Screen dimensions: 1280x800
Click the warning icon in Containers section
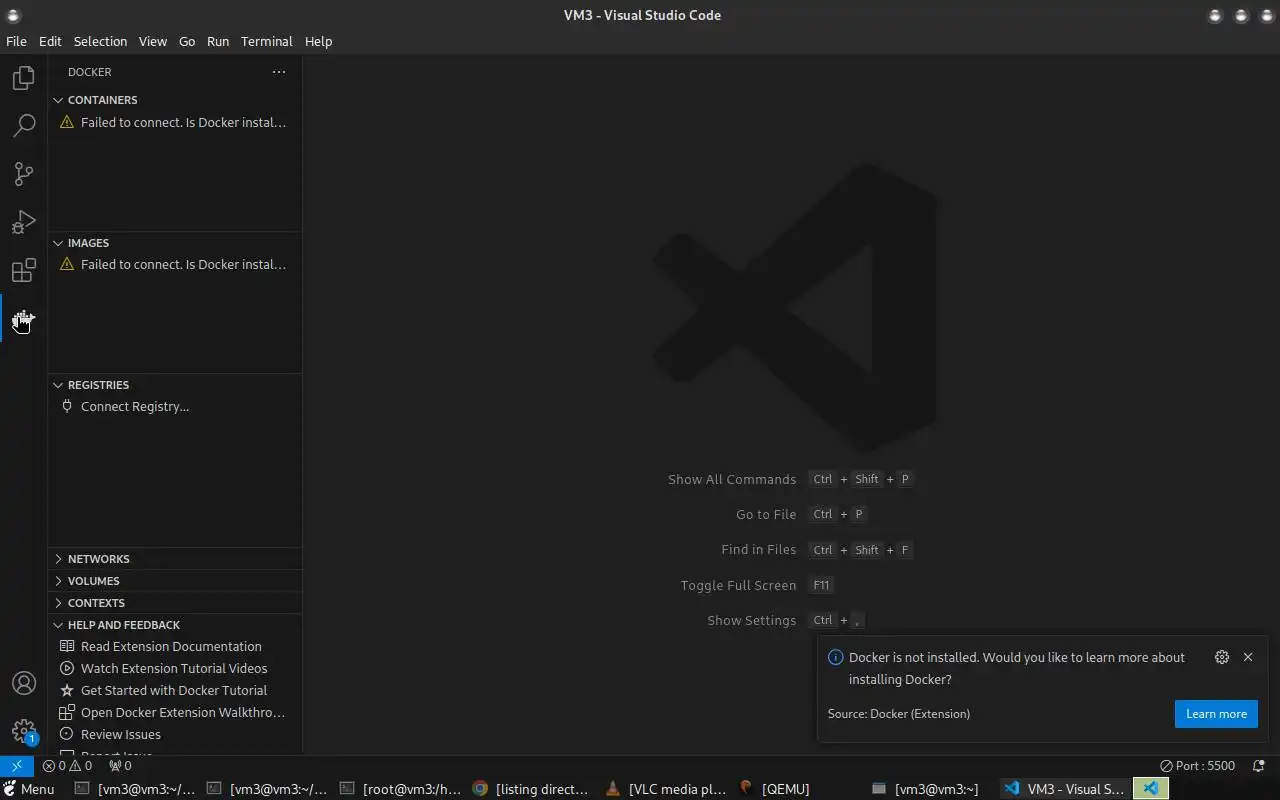[67, 122]
